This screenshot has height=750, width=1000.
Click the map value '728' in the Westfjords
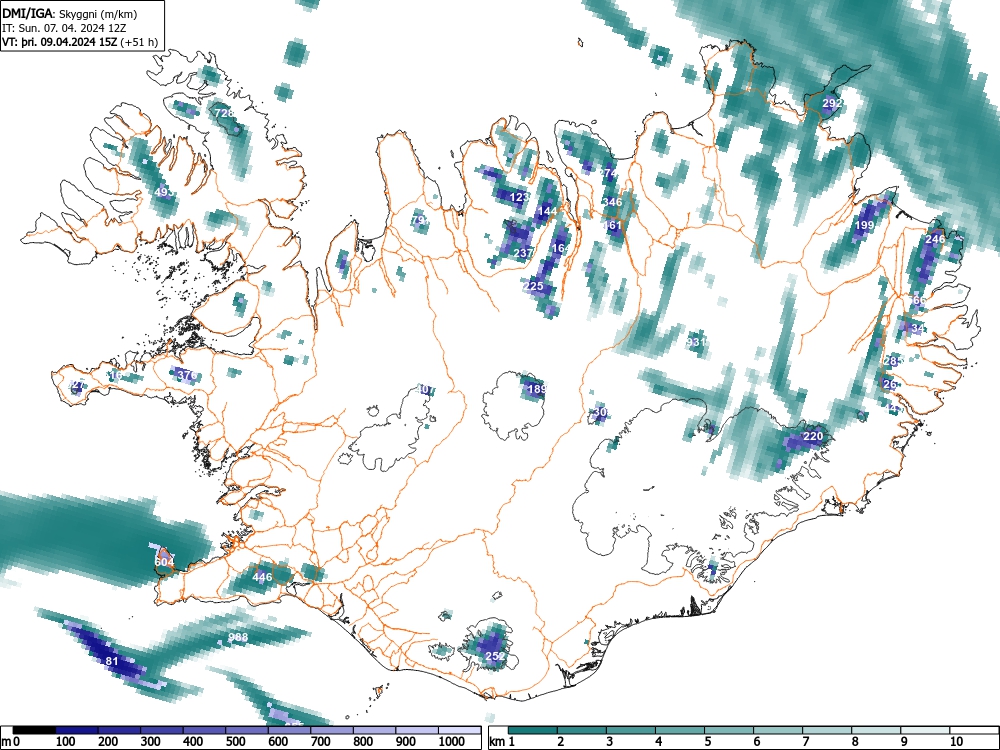(x=223, y=113)
